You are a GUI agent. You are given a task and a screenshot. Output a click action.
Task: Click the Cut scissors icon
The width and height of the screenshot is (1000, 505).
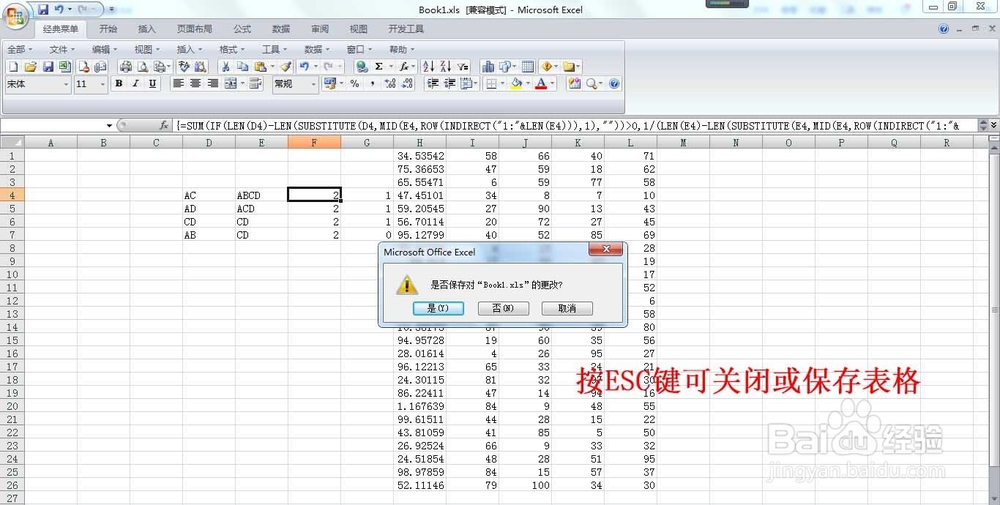click(x=225, y=66)
